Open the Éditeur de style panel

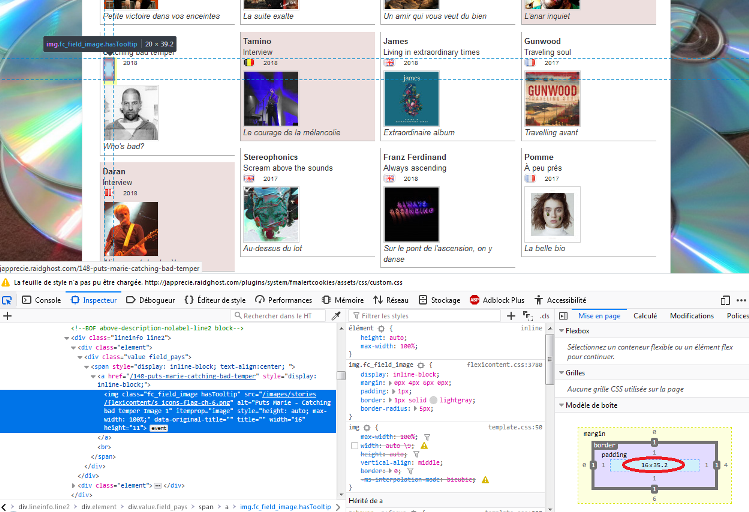[x=215, y=300]
